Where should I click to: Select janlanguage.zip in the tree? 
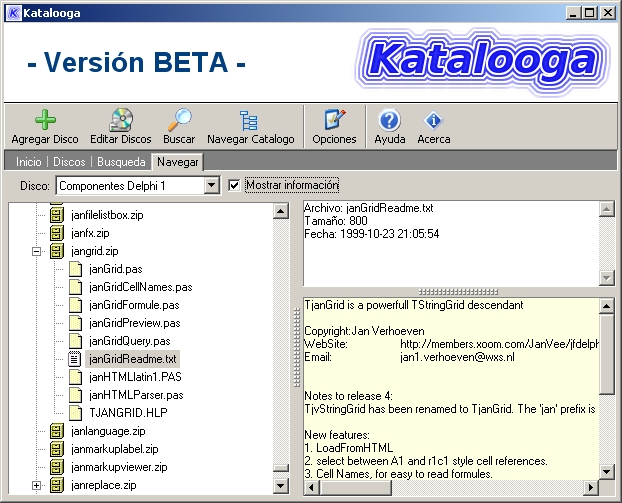click(108, 431)
